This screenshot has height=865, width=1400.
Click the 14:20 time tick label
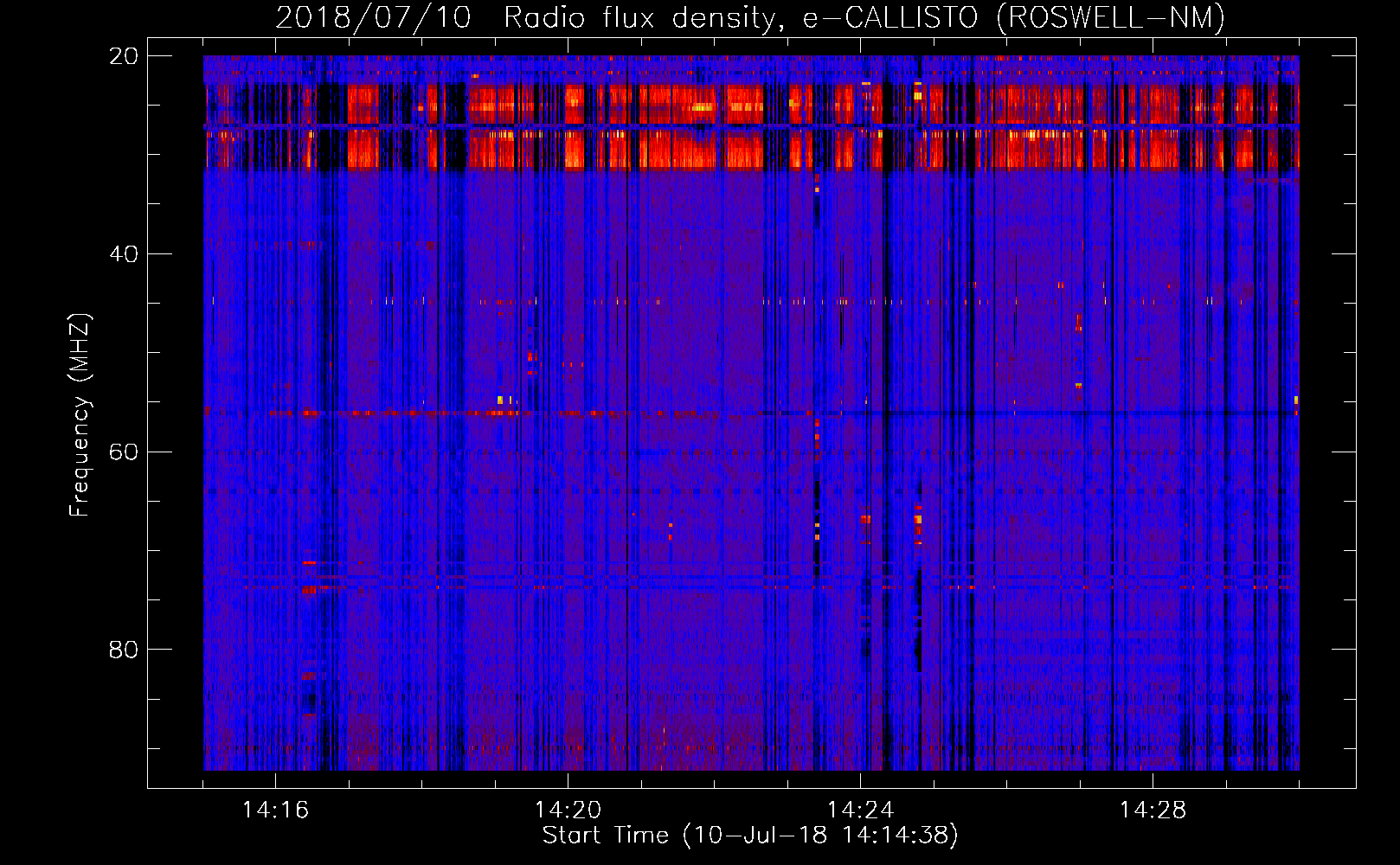coord(568,811)
